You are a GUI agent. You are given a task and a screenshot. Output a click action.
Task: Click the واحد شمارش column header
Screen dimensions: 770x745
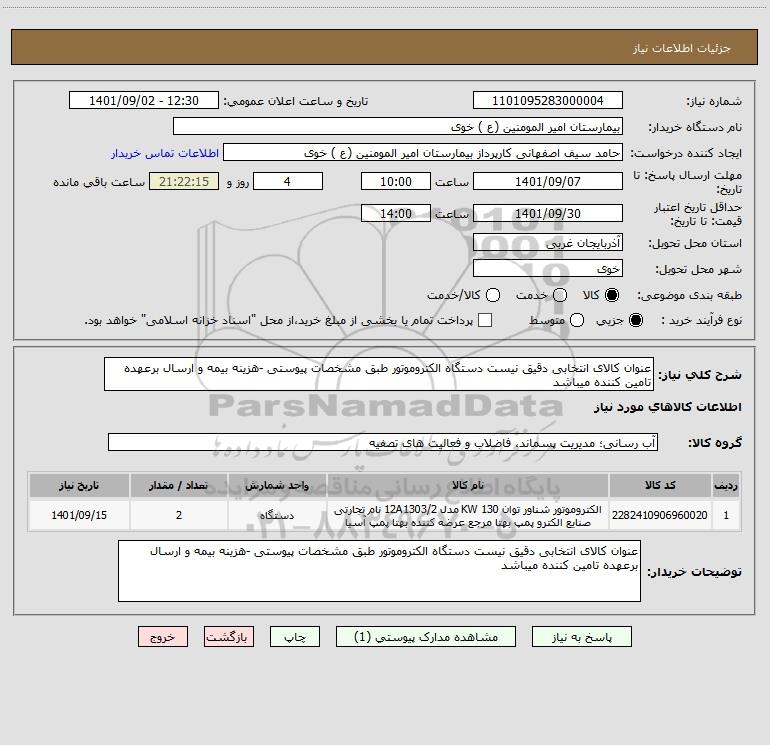click(277, 485)
